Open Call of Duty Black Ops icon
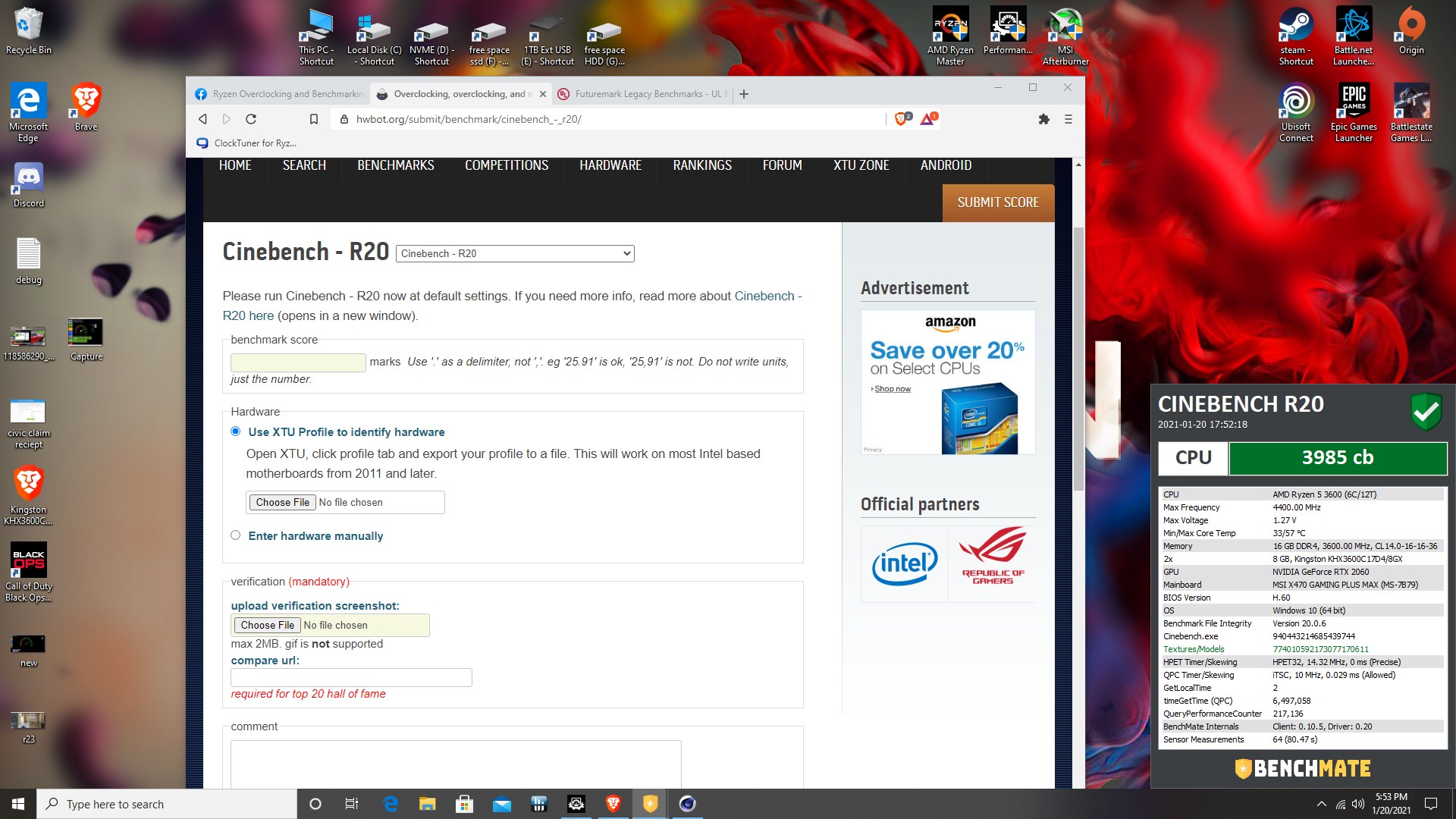This screenshot has width=1456, height=819. pyautogui.click(x=28, y=573)
